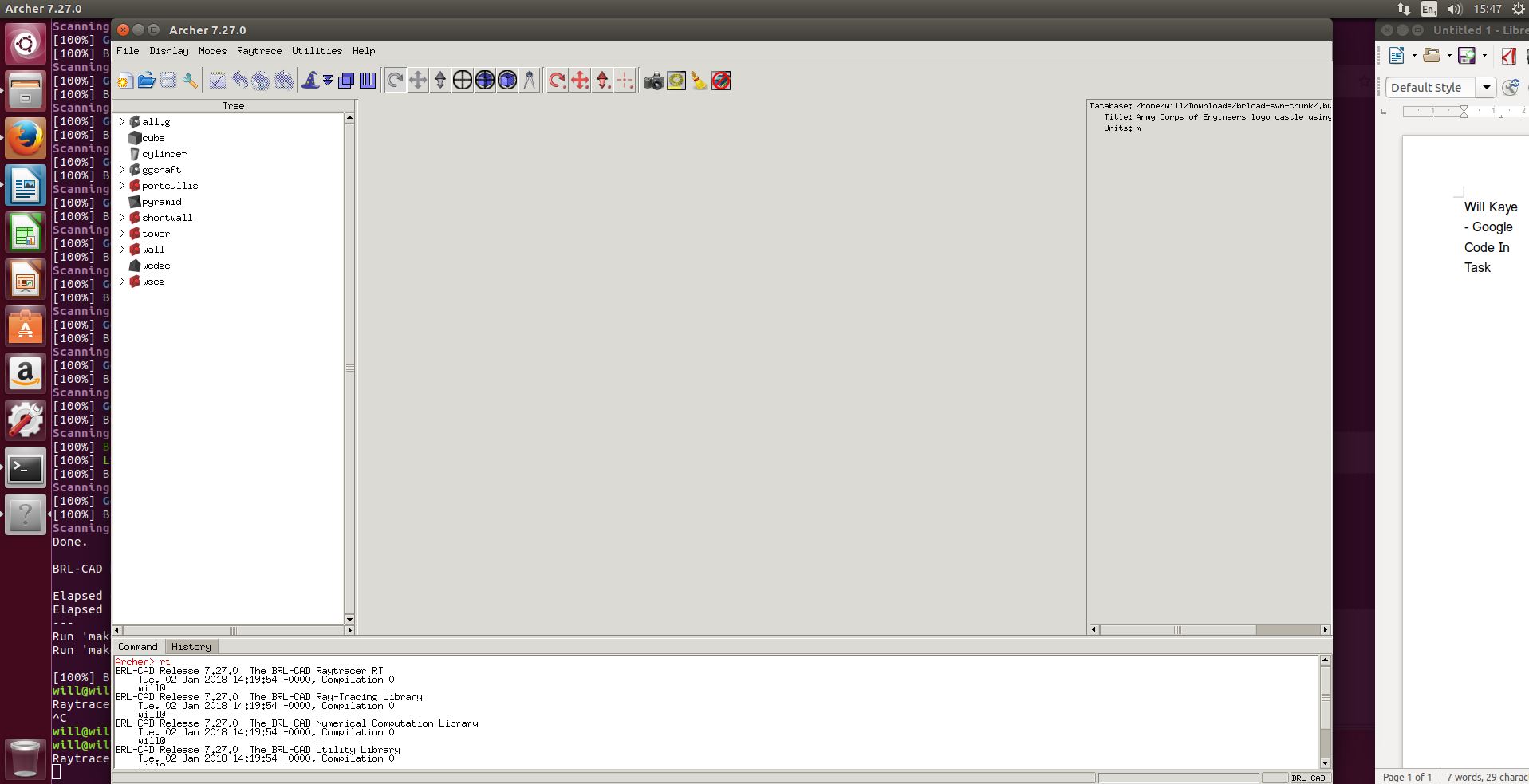Open Firefox from the Ubuntu launcher
The image size is (1529, 784).
pyautogui.click(x=26, y=139)
